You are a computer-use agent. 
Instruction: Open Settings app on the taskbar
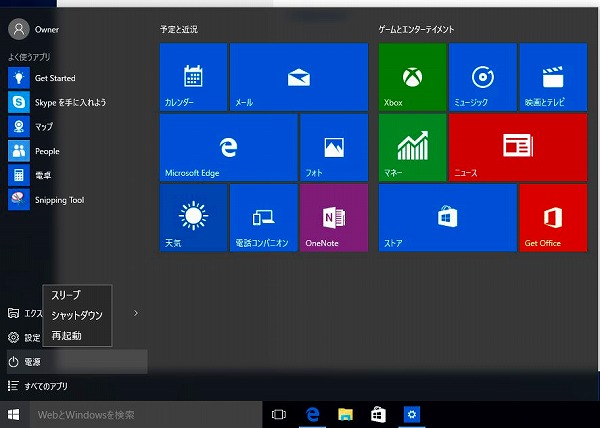(412, 415)
